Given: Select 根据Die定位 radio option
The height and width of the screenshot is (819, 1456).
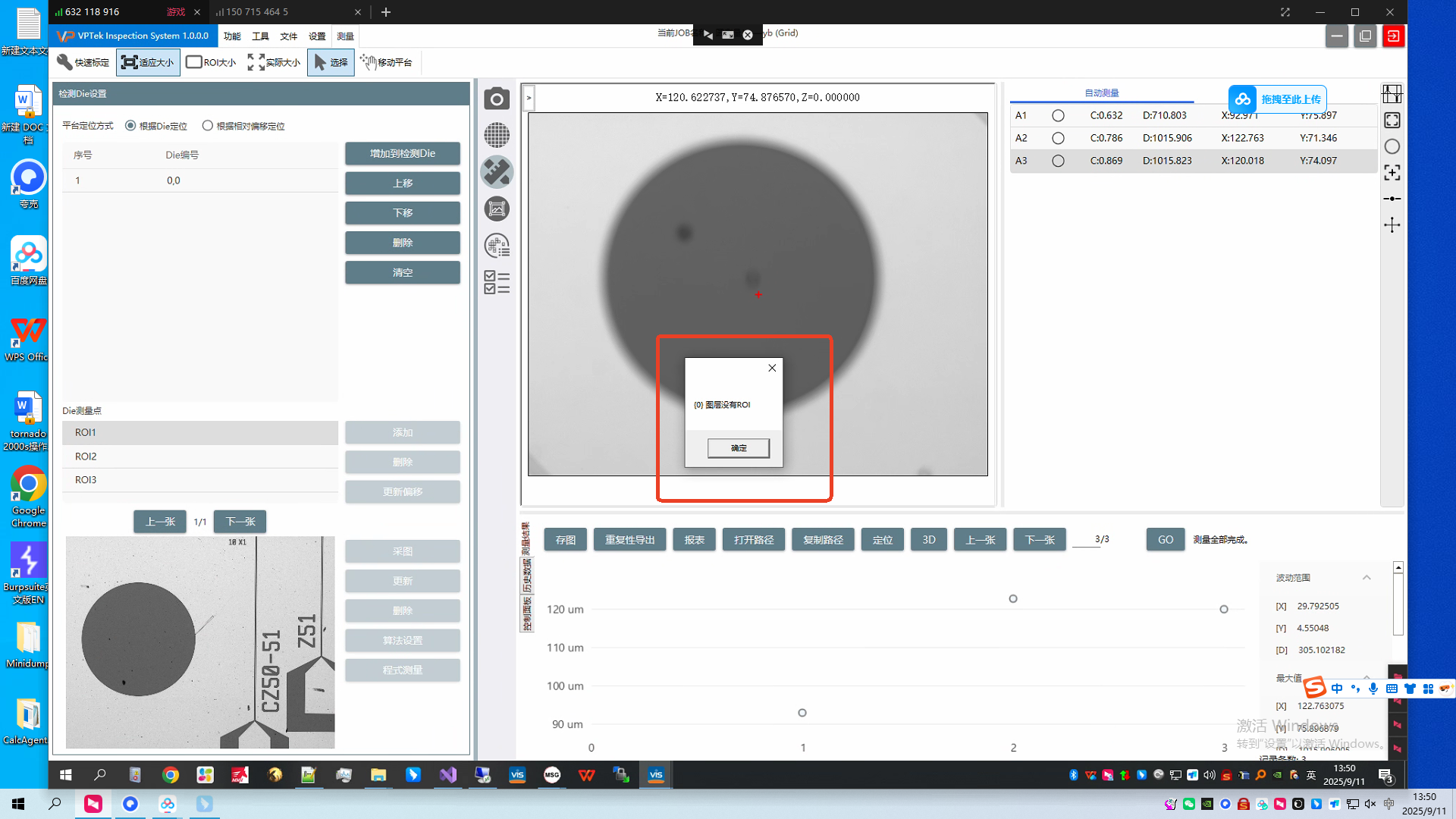Looking at the screenshot, I should tap(131, 126).
